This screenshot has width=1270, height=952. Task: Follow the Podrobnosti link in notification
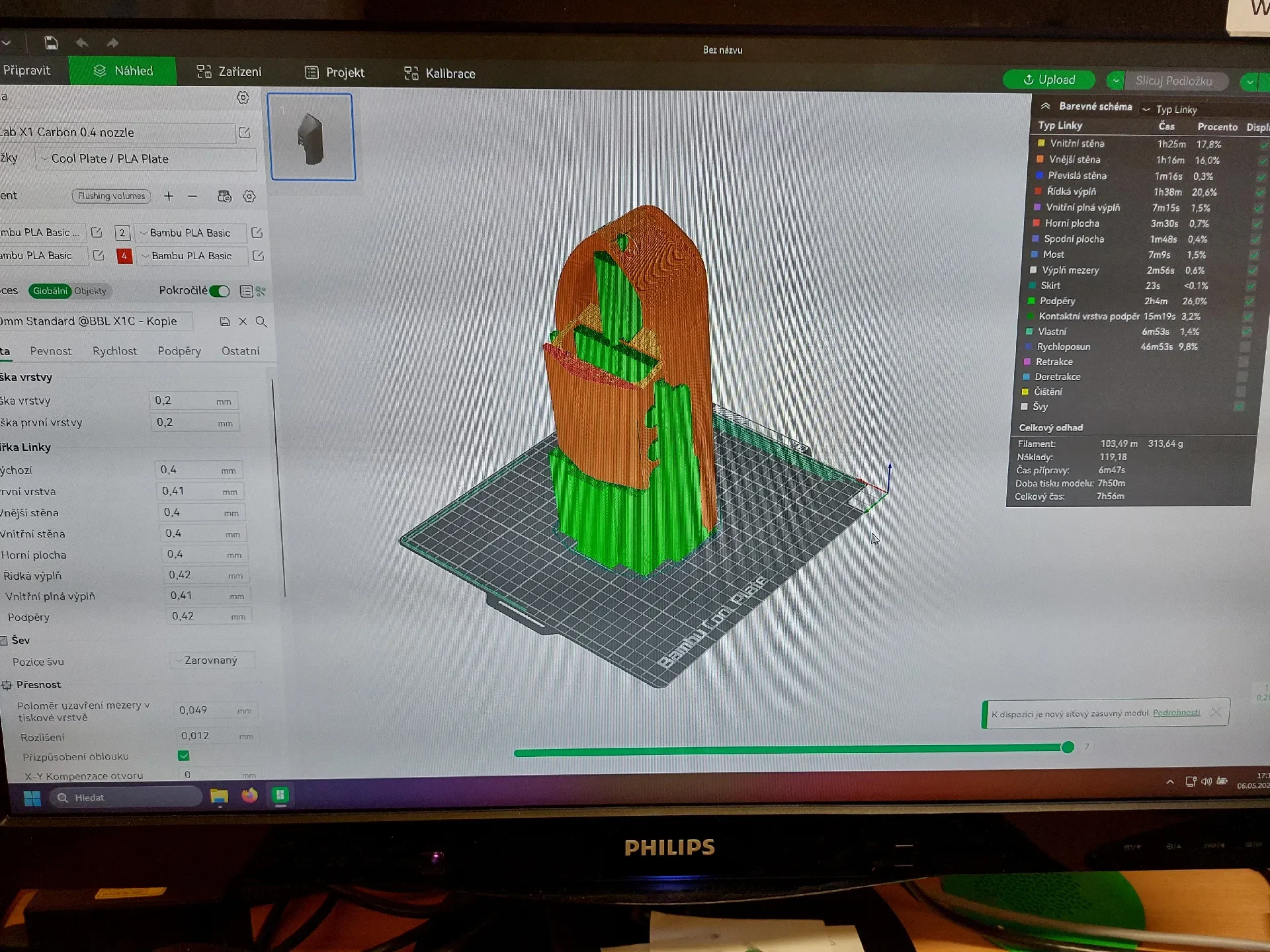click(x=1176, y=713)
